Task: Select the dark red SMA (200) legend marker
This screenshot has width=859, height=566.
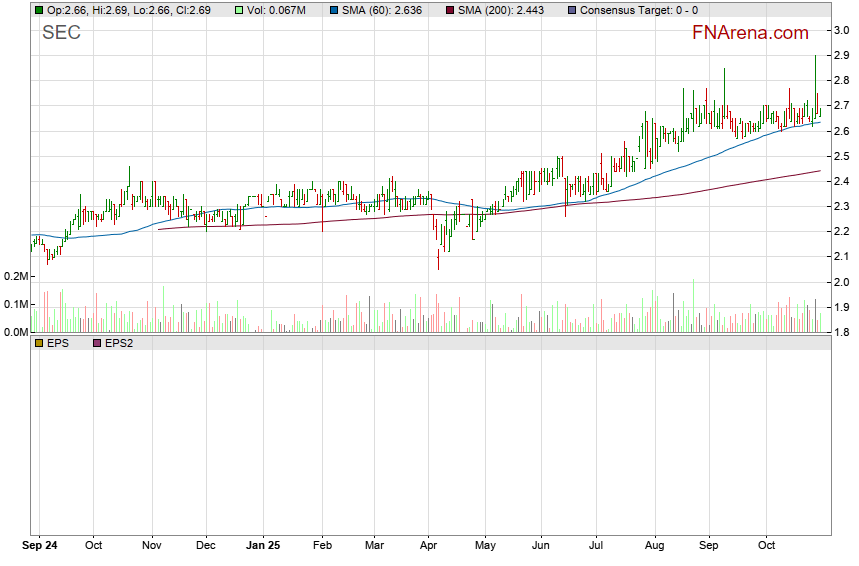Action: pyautogui.click(x=450, y=9)
